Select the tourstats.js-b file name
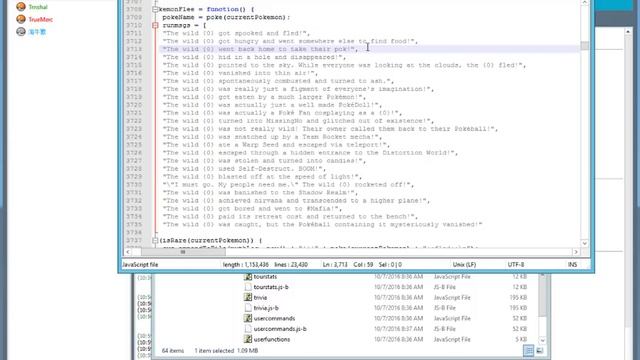Viewport: 640px width, 360px height. [271, 287]
